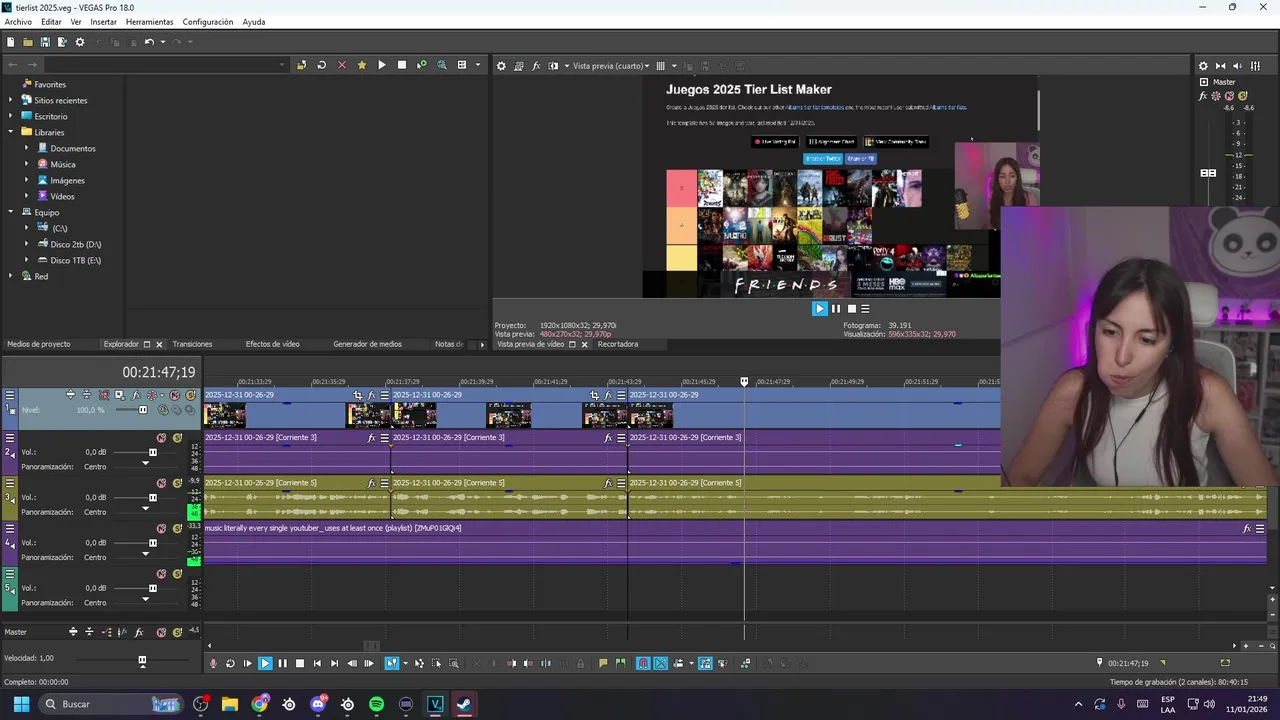Pause the preview under the video
The height and width of the screenshot is (720, 1280).
coord(836,309)
